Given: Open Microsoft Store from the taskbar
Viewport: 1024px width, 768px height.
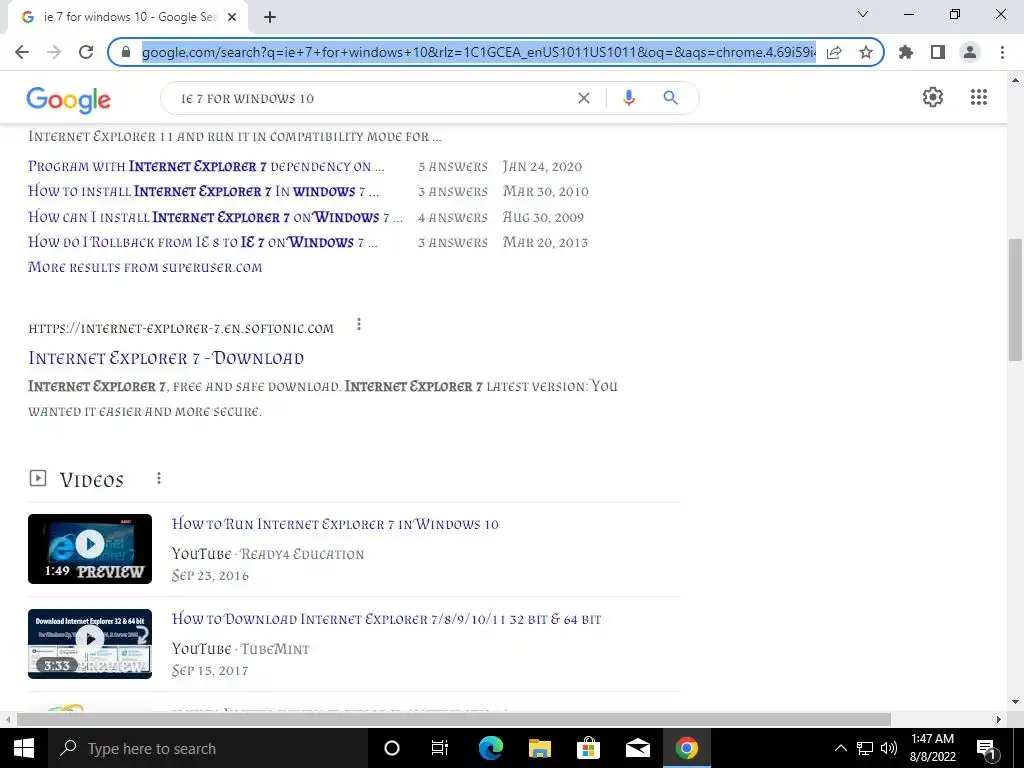Looking at the screenshot, I should [x=588, y=748].
